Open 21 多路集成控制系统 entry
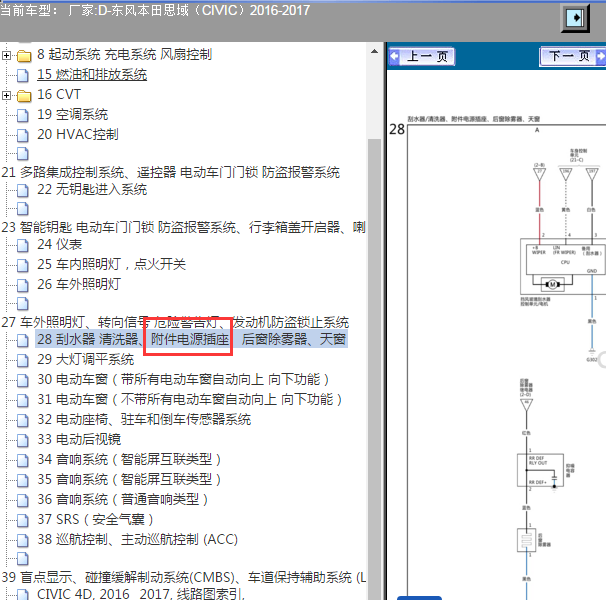 coord(170,172)
